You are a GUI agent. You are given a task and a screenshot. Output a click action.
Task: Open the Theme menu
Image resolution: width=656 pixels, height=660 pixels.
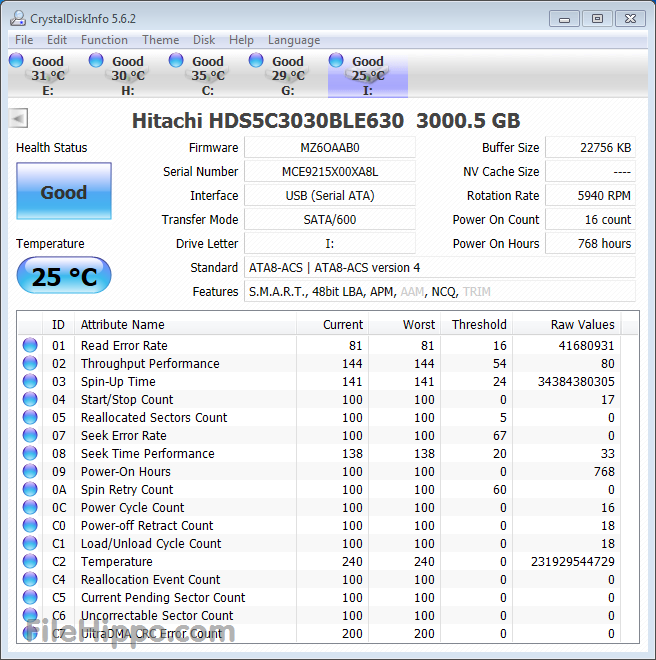(x=161, y=40)
